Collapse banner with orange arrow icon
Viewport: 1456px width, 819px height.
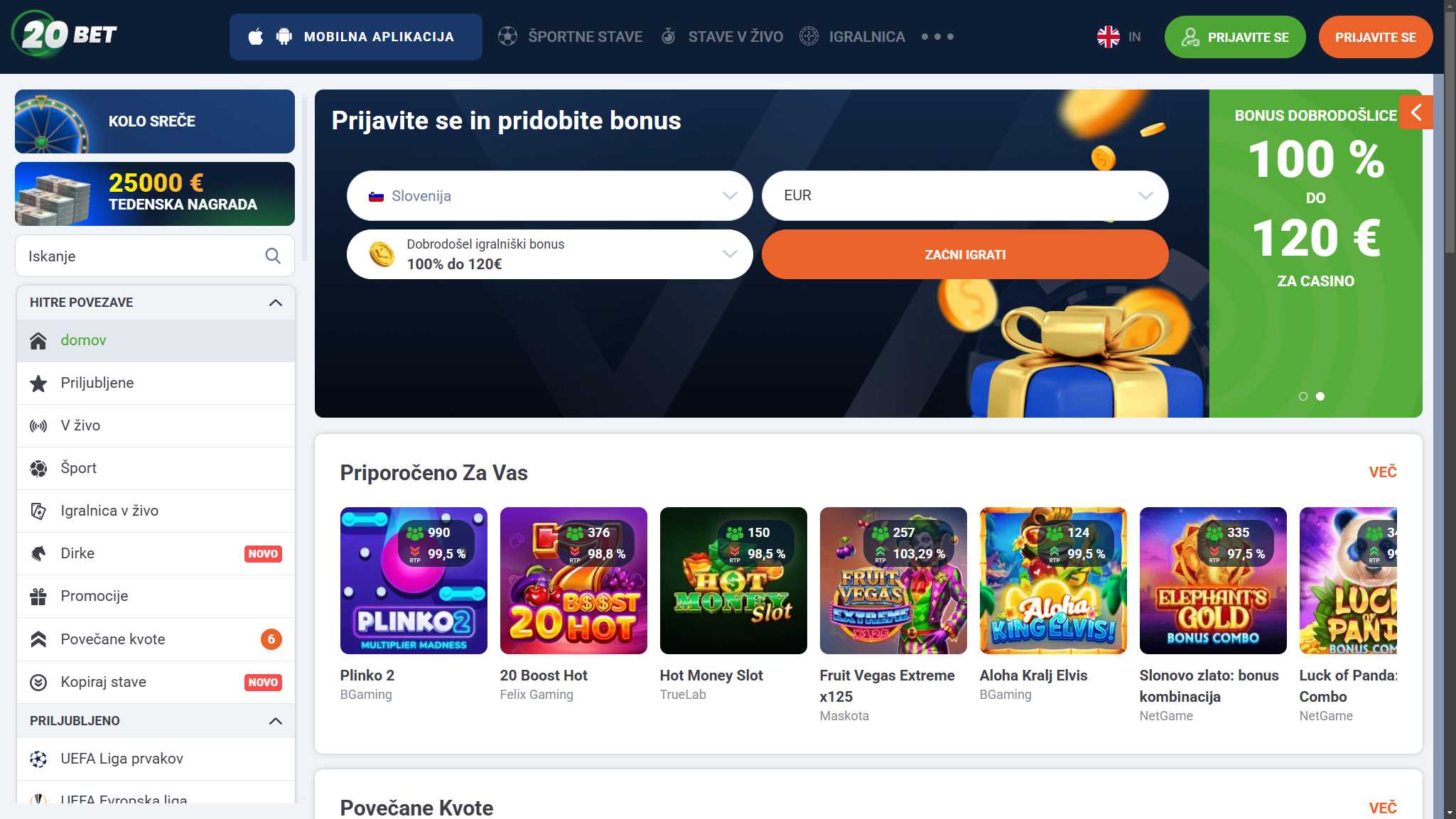pos(1415,112)
